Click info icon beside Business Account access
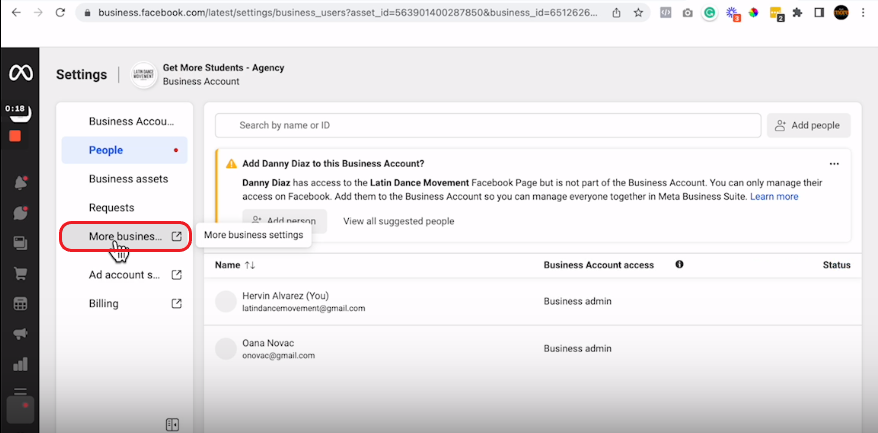 coord(679,264)
